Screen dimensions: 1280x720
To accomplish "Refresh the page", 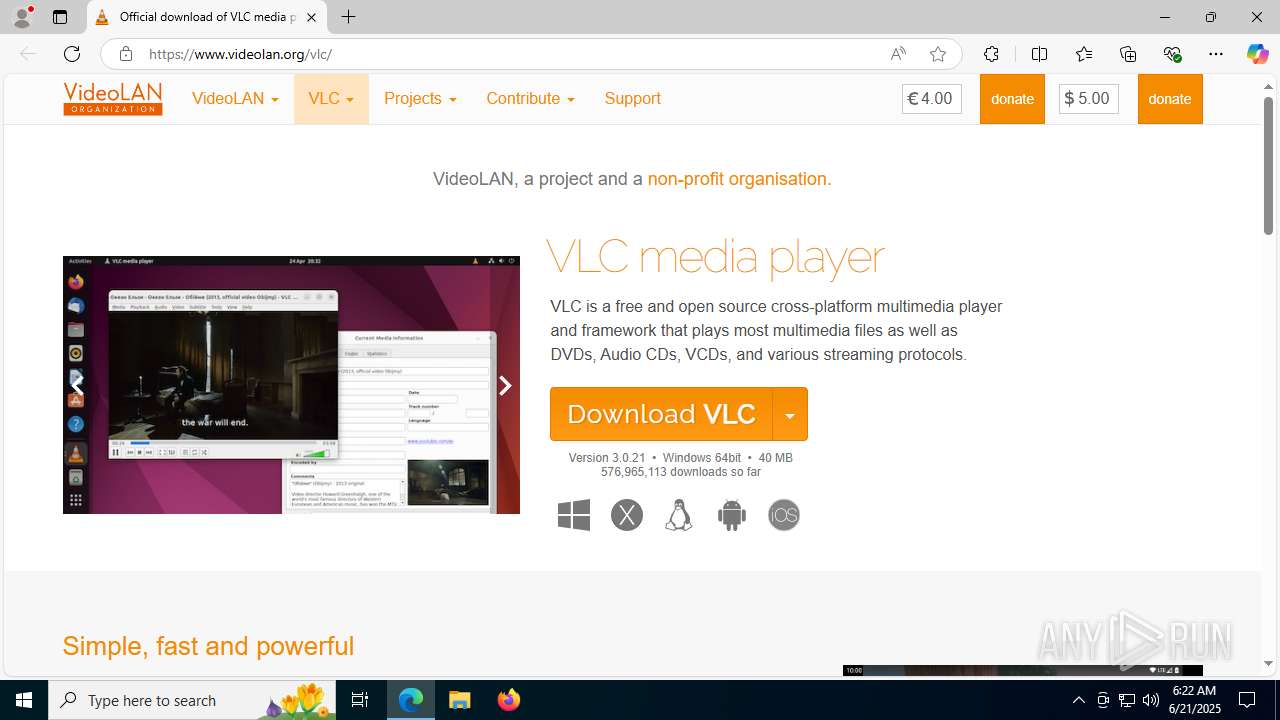I will coord(72,54).
